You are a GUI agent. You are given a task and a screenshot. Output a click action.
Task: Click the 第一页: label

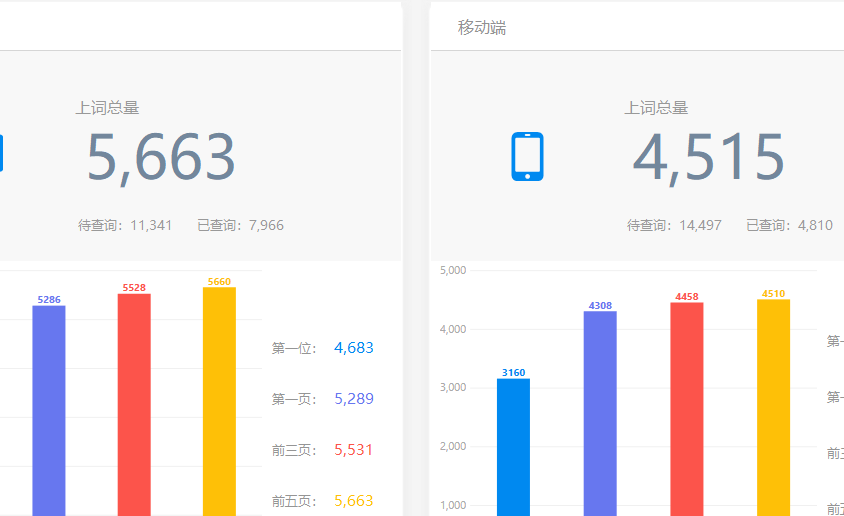tap(294, 399)
